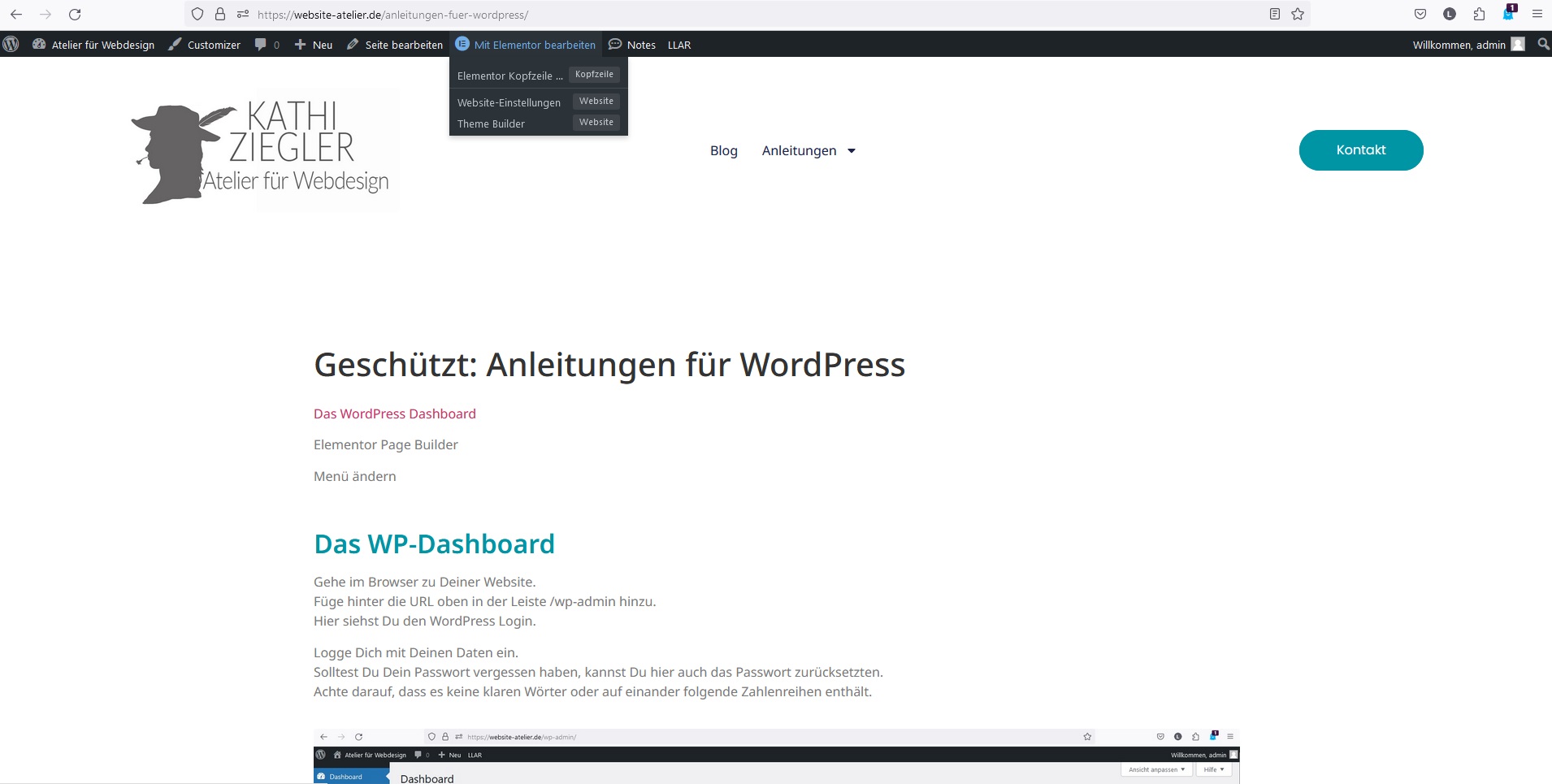This screenshot has width=1552, height=784.
Task: Open comments bubble in admin bar
Action: click(267, 45)
